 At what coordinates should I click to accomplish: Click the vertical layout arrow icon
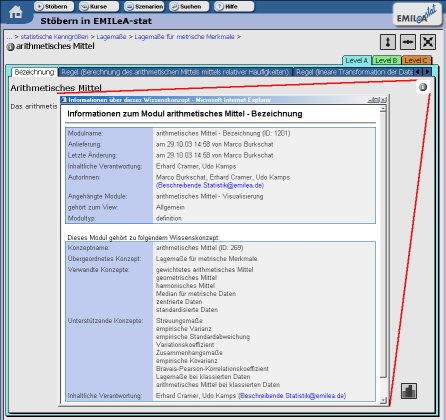click(388, 42)
